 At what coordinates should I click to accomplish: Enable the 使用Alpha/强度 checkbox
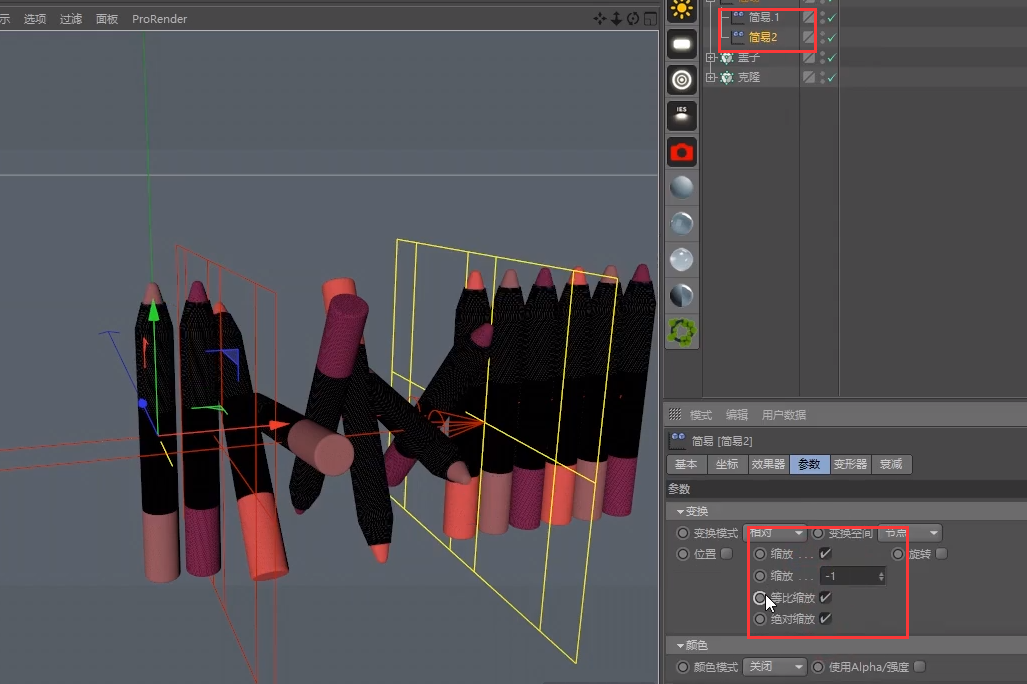920,666
